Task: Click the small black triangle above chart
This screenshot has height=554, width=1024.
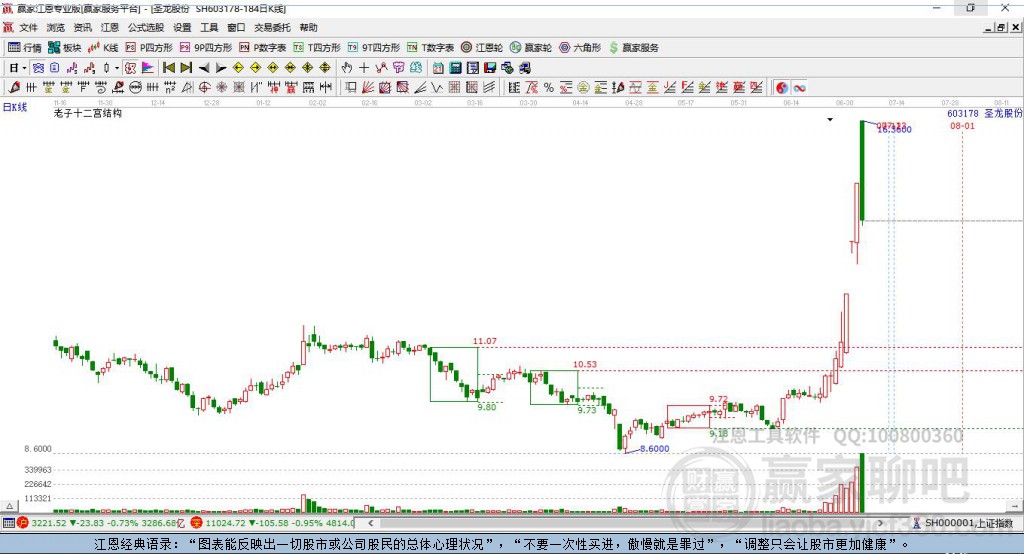Action: [830, 120]
